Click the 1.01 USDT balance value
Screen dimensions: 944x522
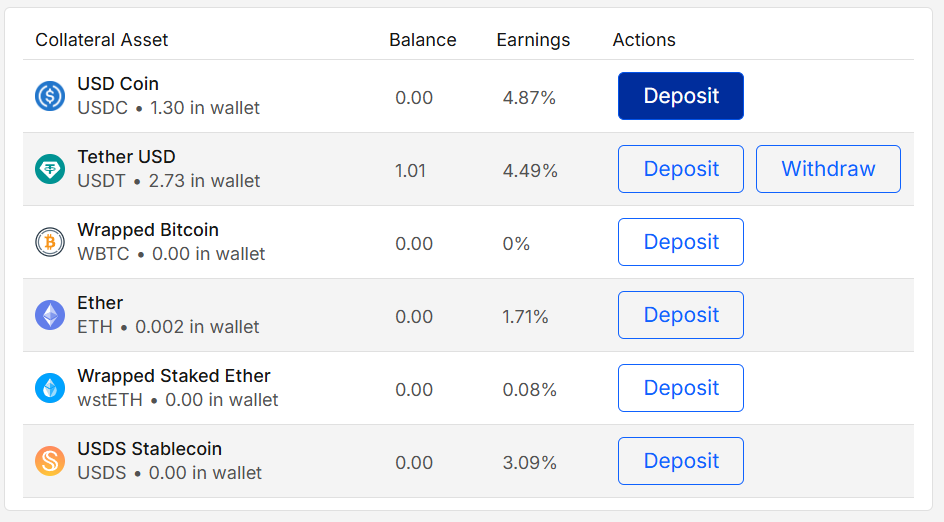coord(410,171)
